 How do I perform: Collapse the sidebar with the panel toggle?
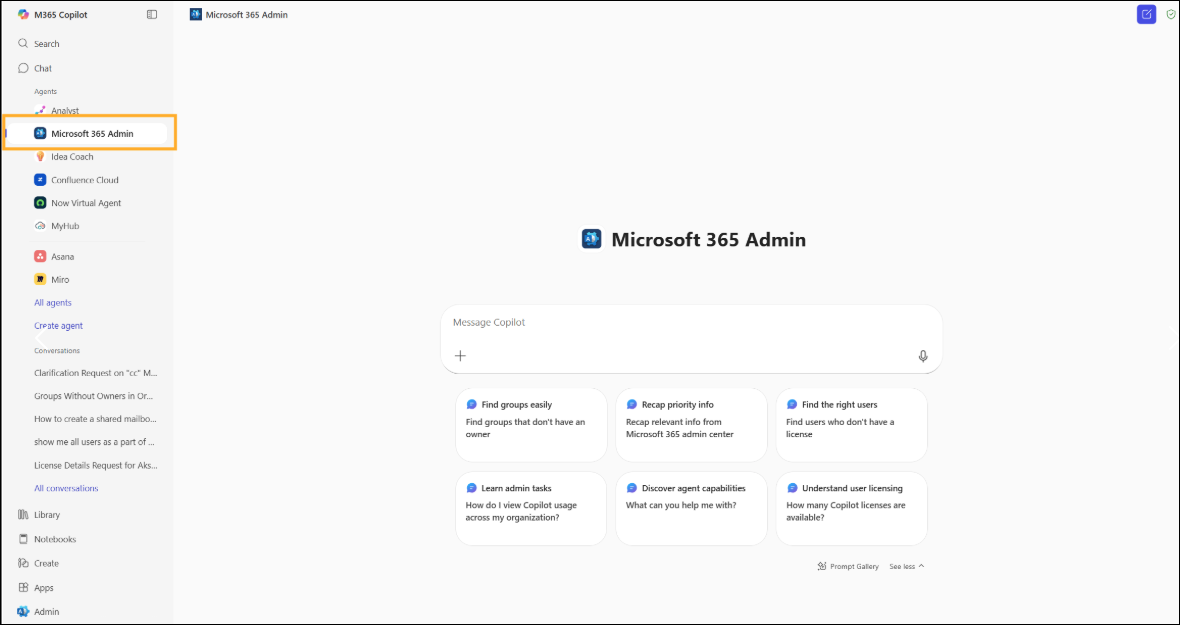(x=151, y=14)
